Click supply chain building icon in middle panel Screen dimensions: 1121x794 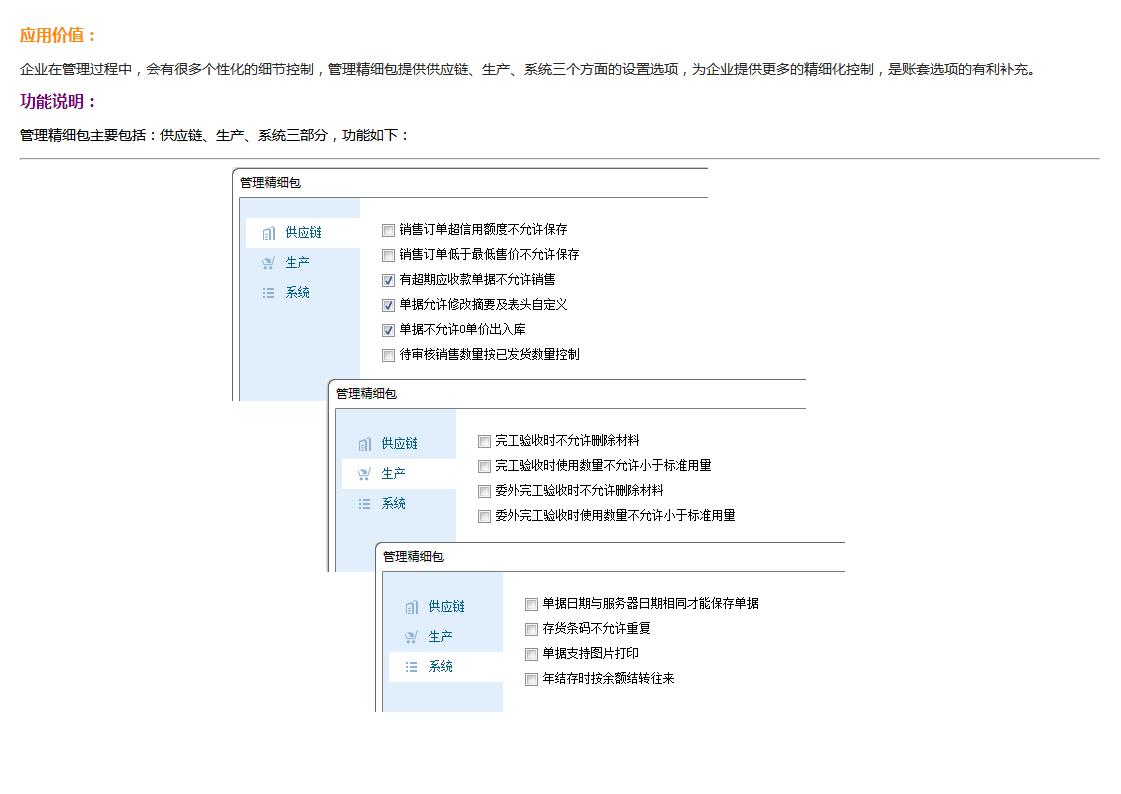[x=365, y=444]
